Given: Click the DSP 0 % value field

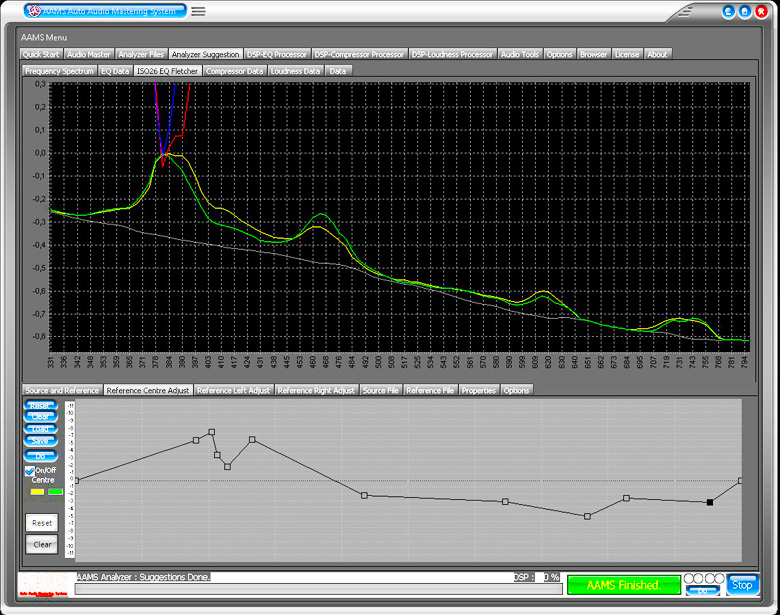Looking at the screenshot, I should [552, 577].
